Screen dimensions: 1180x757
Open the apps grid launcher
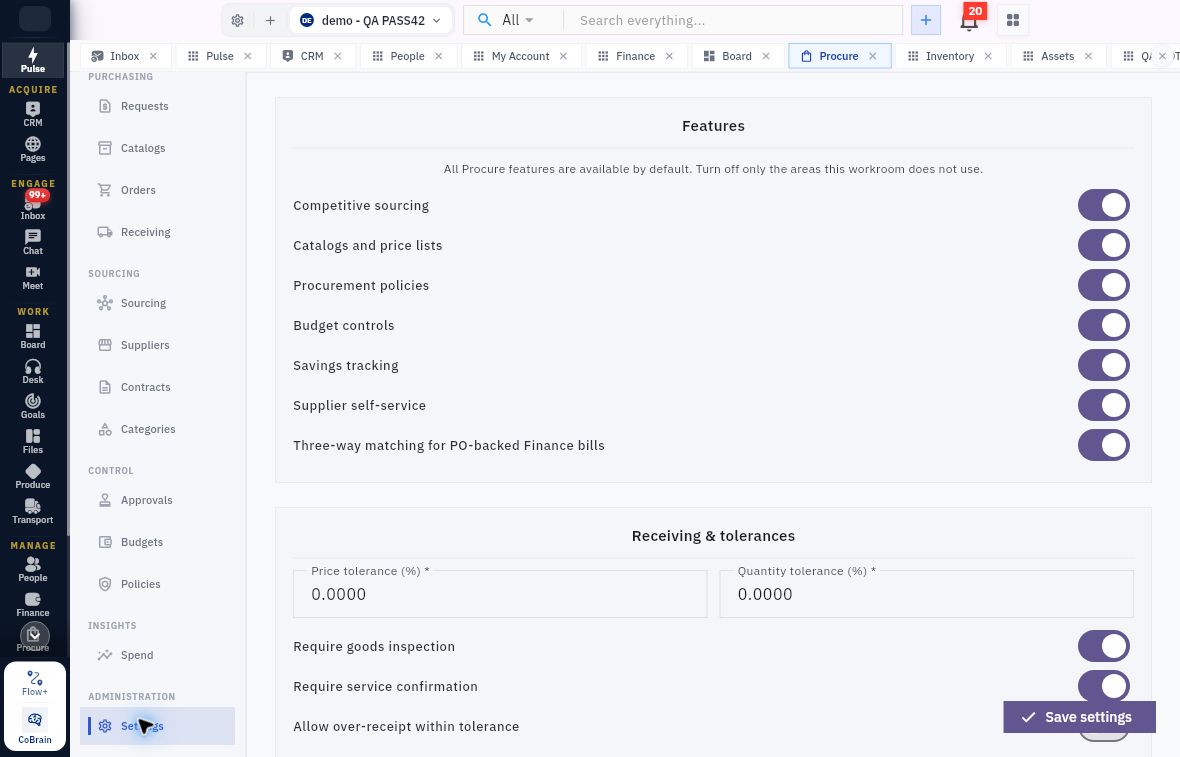(x=1013, y=20)
